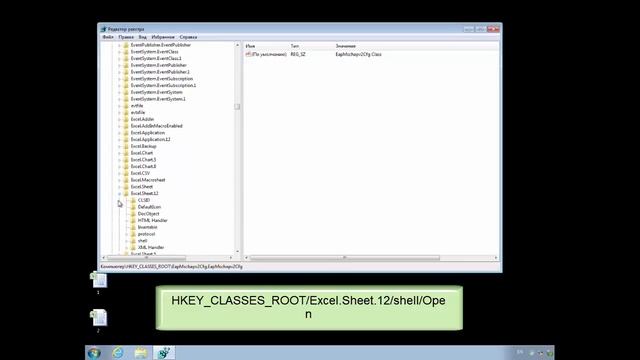Collapse the Excel.Sheet.12 key
The height and width of the screenshot is (360, 640).
[x=120, y=193]
